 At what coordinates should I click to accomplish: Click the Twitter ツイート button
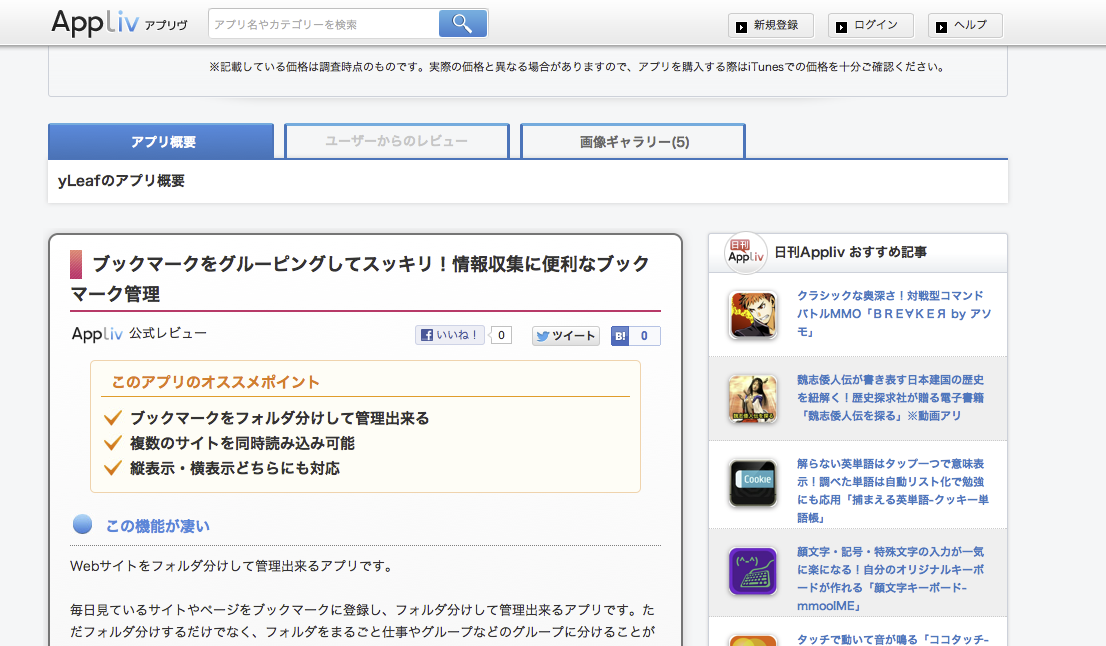click(566, 336)
